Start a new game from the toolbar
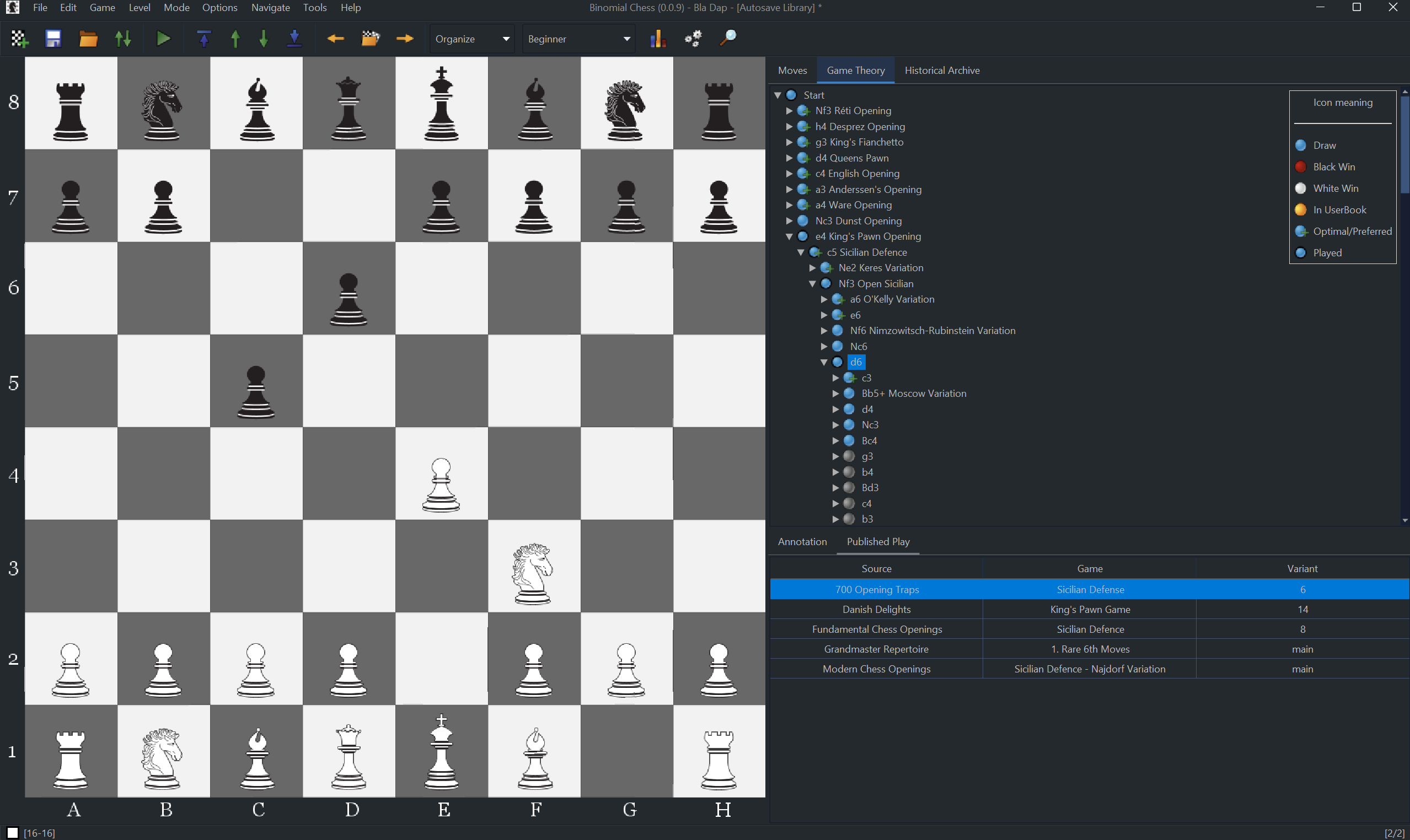 pyautogui.click(x=19, y=39)
